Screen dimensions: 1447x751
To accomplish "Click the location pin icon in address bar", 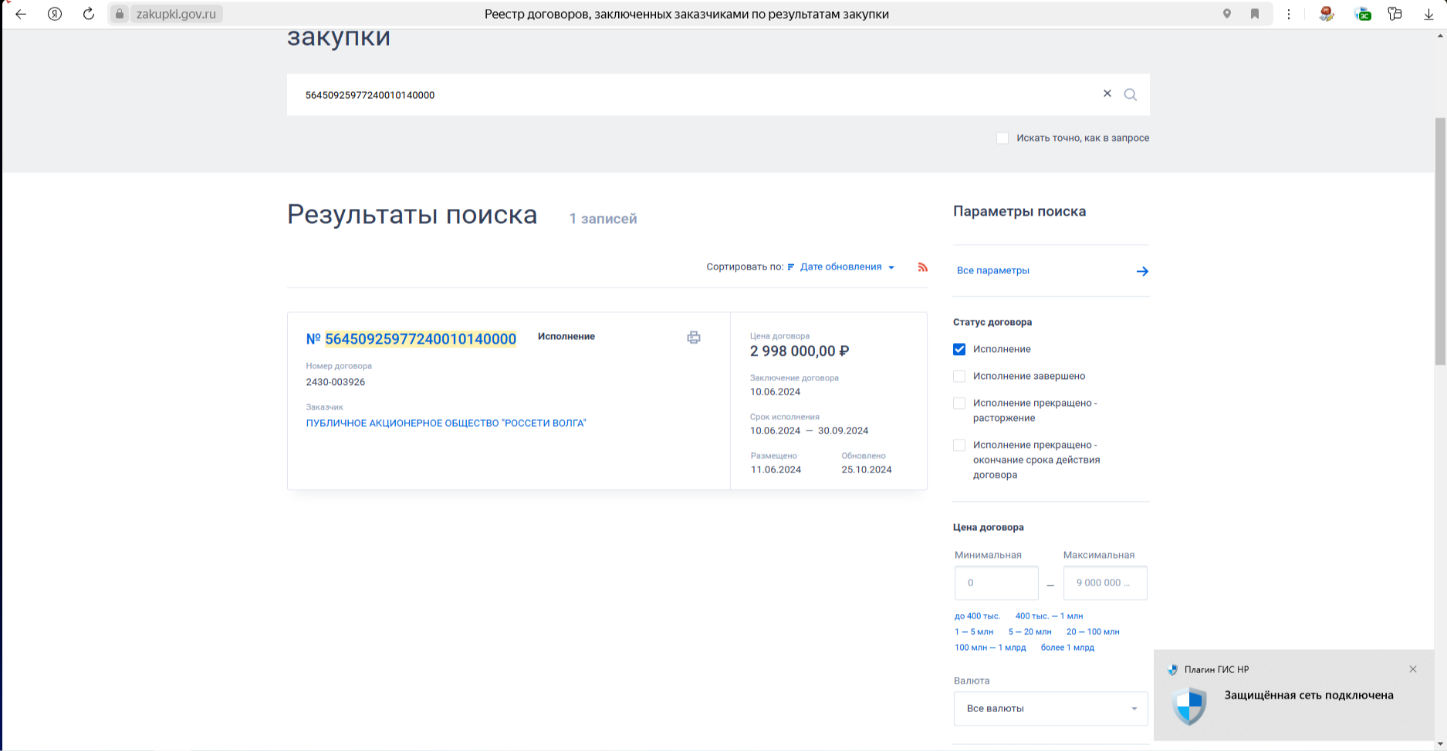I will point(1227,14).
